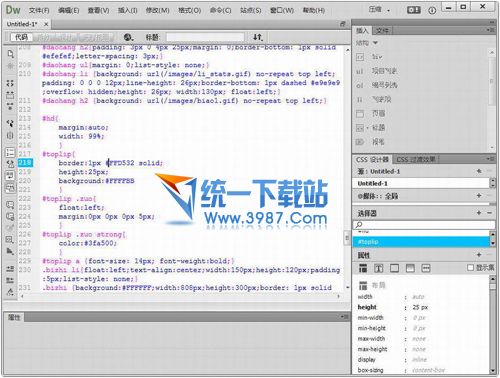Click the open documents icon in coding toolbar
This screenshot has height=378, width=500.
(x=10, y=54)
